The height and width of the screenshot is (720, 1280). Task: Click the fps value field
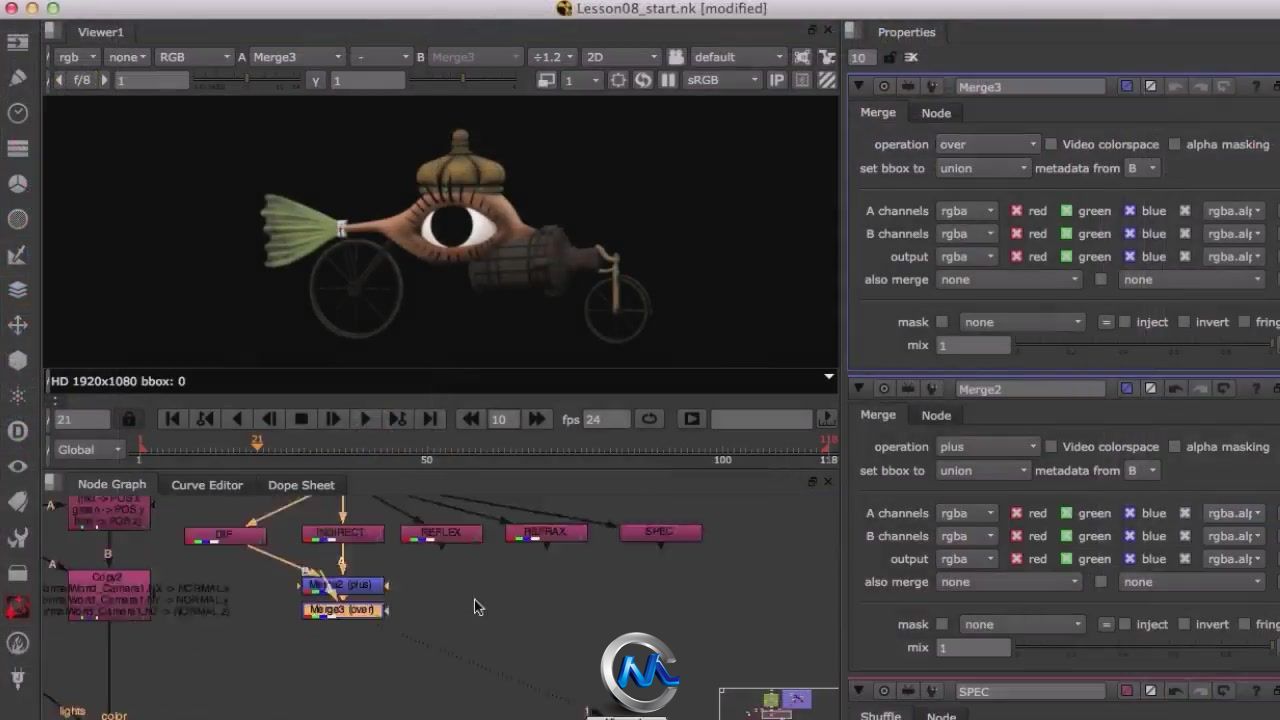605,419
